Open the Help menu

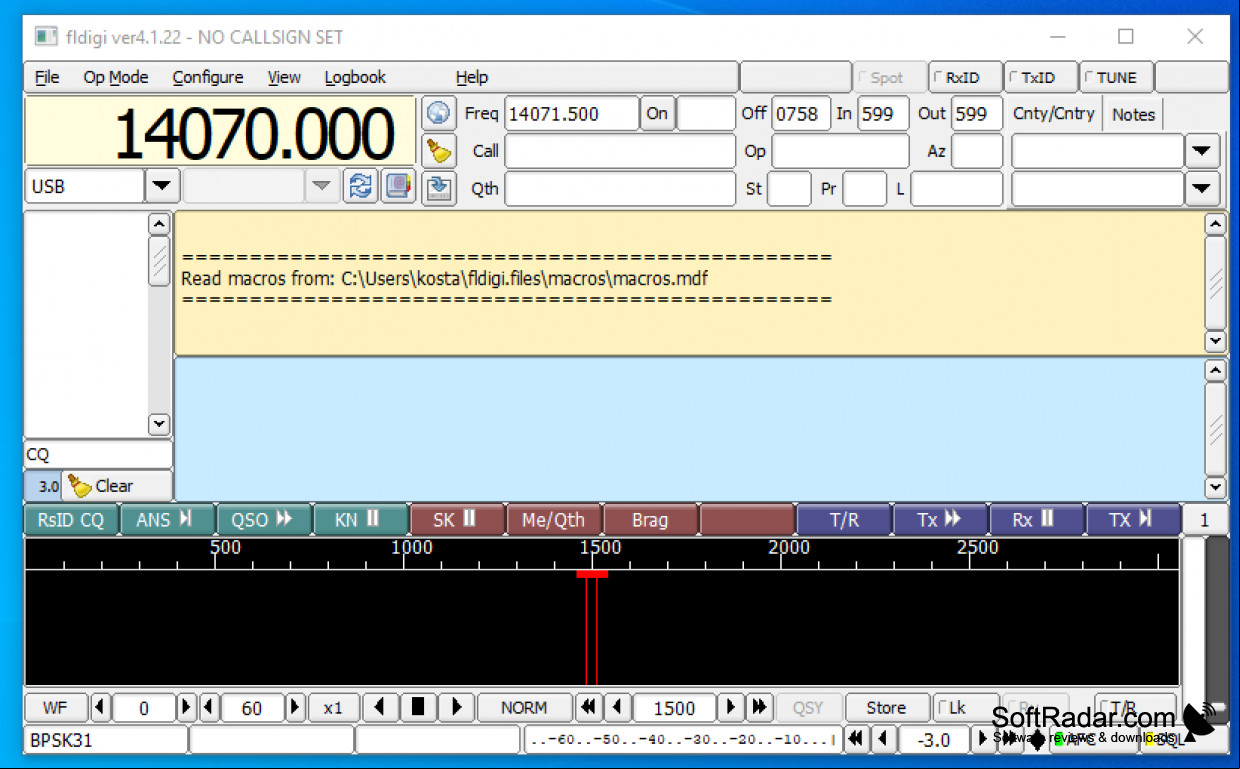pyautogui.click(x=472, y=77)
